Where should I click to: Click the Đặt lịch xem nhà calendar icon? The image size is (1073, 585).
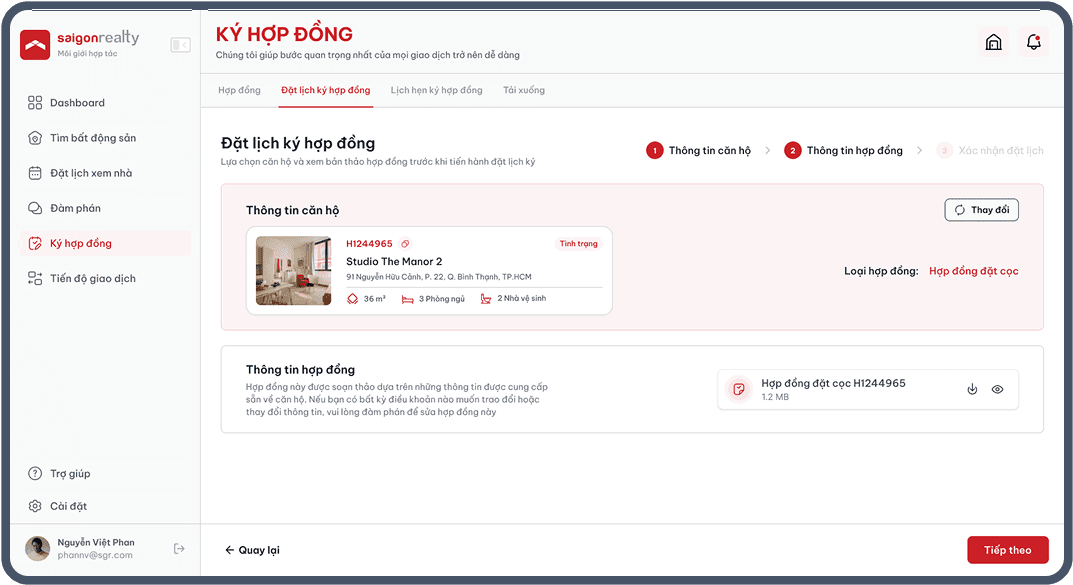pos(35,173)
